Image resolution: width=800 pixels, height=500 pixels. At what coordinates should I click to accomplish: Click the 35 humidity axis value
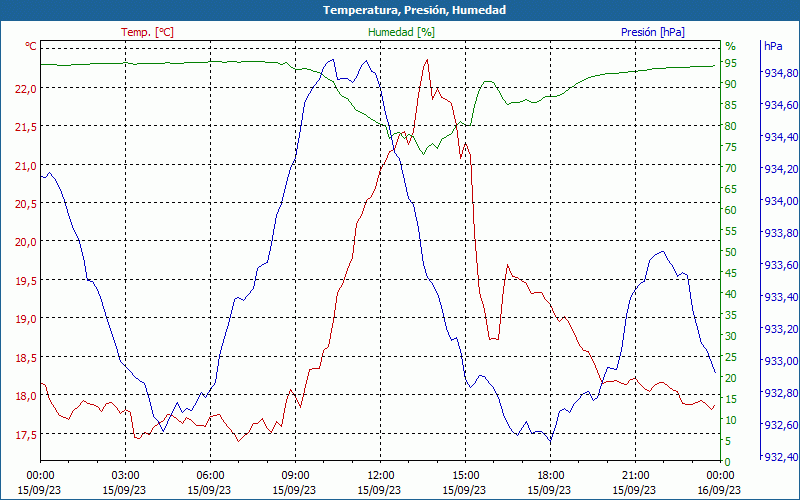pyautogui.click(x=731, y=315)
